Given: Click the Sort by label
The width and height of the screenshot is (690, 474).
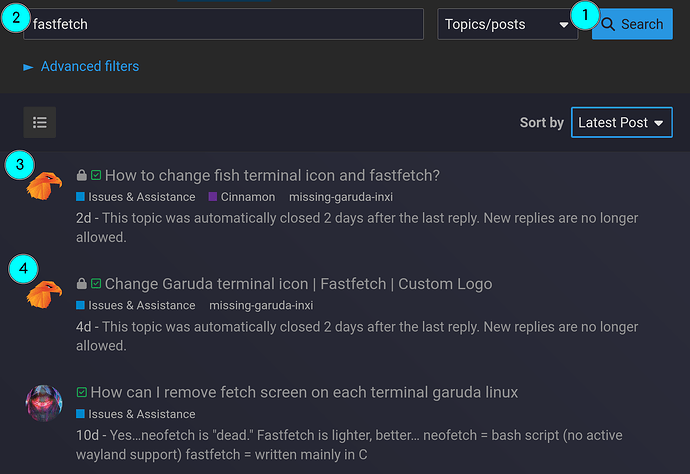Looking at the screenshot, I should click(x=541, y=122).
